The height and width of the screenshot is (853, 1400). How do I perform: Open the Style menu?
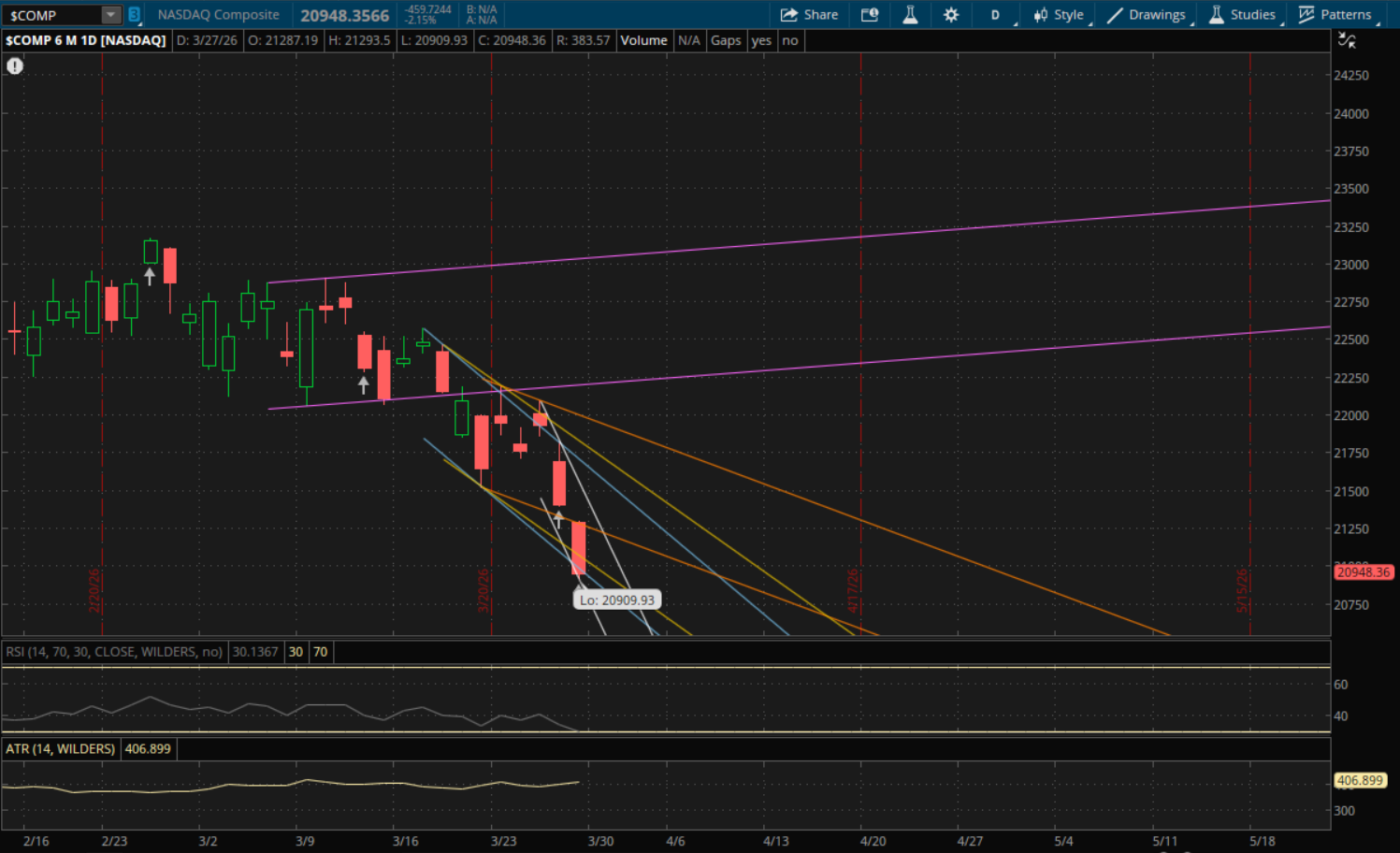tap(1059, 15)
